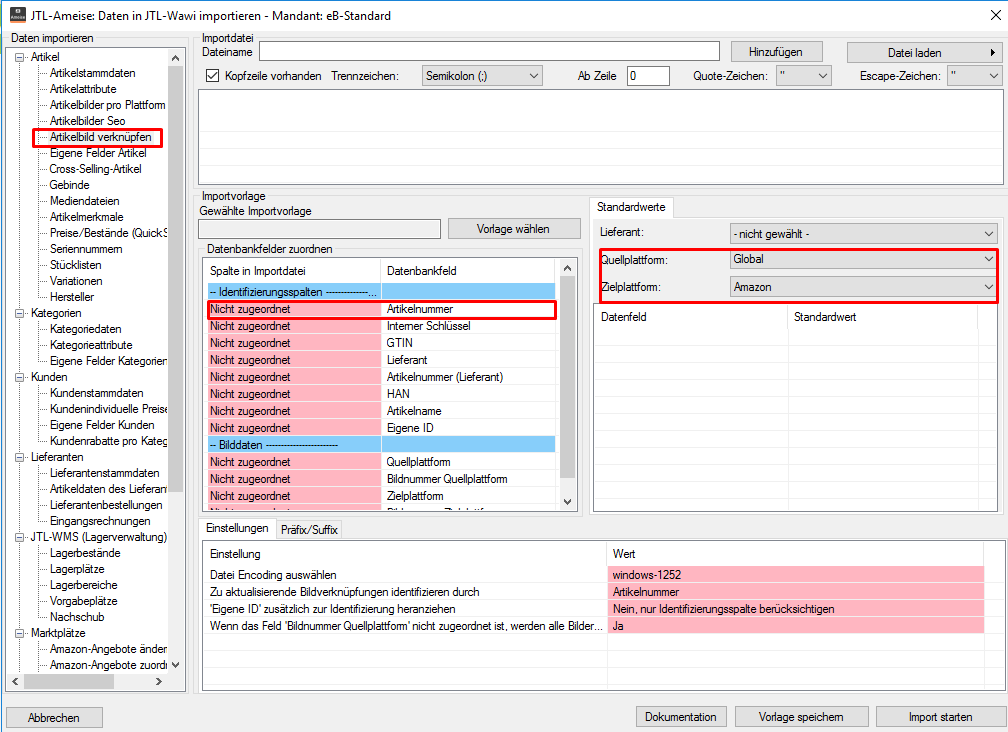Toggle the Kopfzeile vorhanden checkbox
Viewport: 1008px width, 732px height.
coord(213,76)
